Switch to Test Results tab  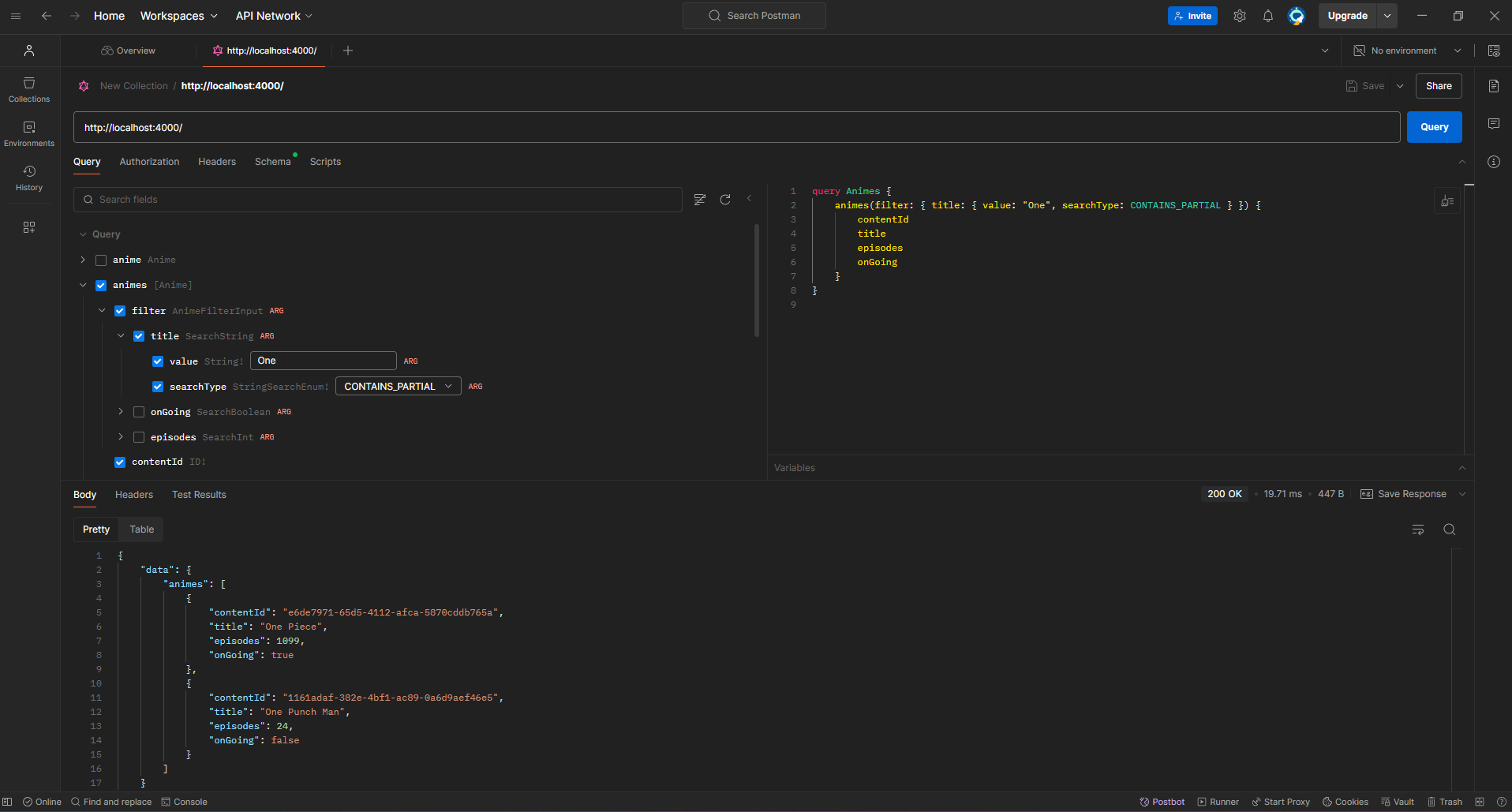pos(199,495)
